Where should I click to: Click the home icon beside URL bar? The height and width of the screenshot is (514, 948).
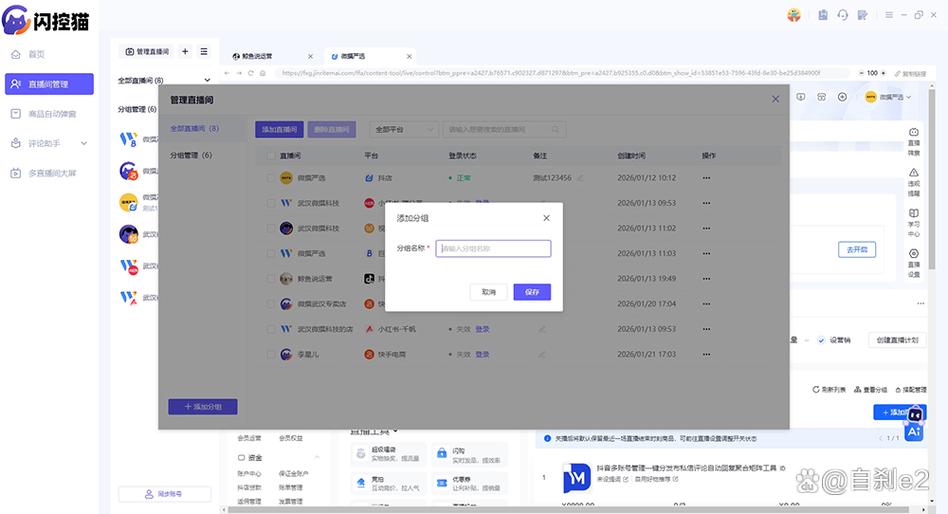[262, 73]
